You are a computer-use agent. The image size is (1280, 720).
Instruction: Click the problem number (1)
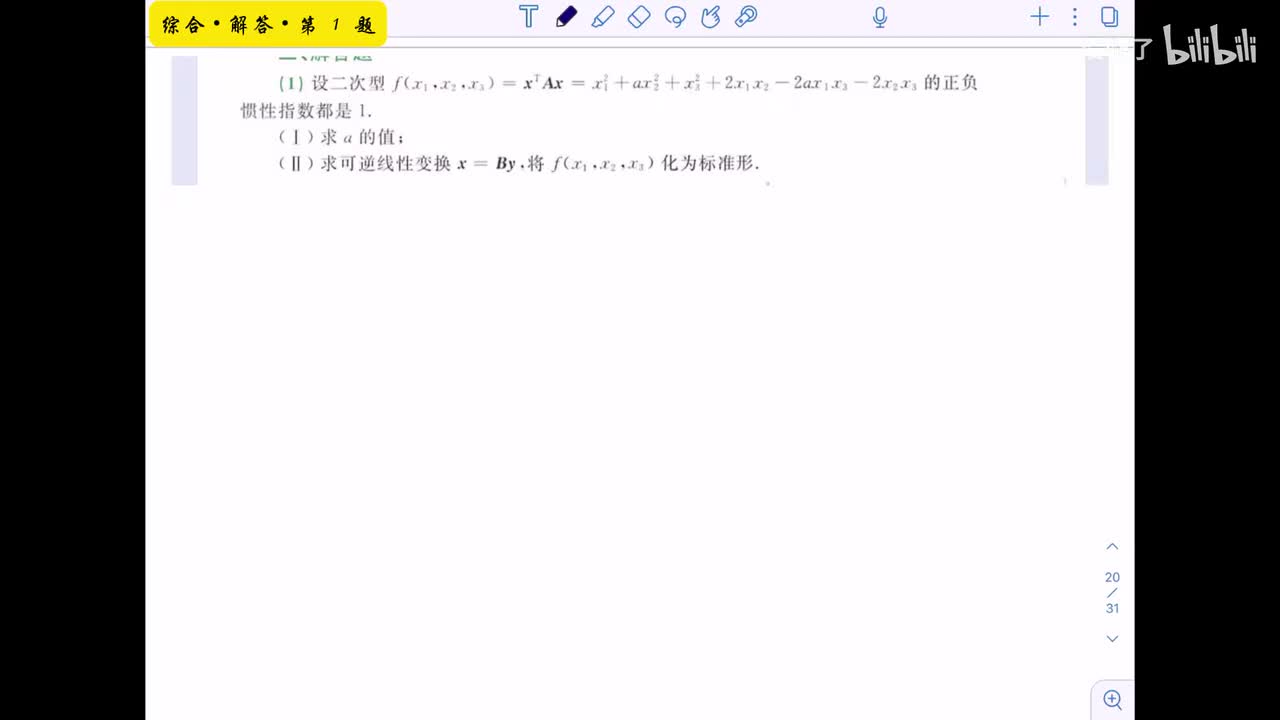coord(290,83)
